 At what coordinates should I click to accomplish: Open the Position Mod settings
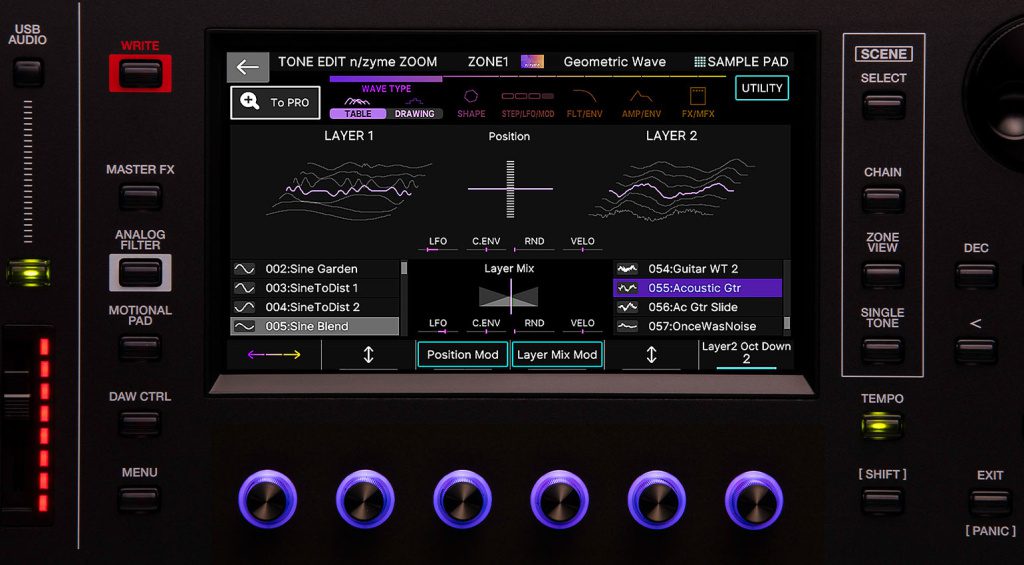pyautogui.click(x=462, y=355)
